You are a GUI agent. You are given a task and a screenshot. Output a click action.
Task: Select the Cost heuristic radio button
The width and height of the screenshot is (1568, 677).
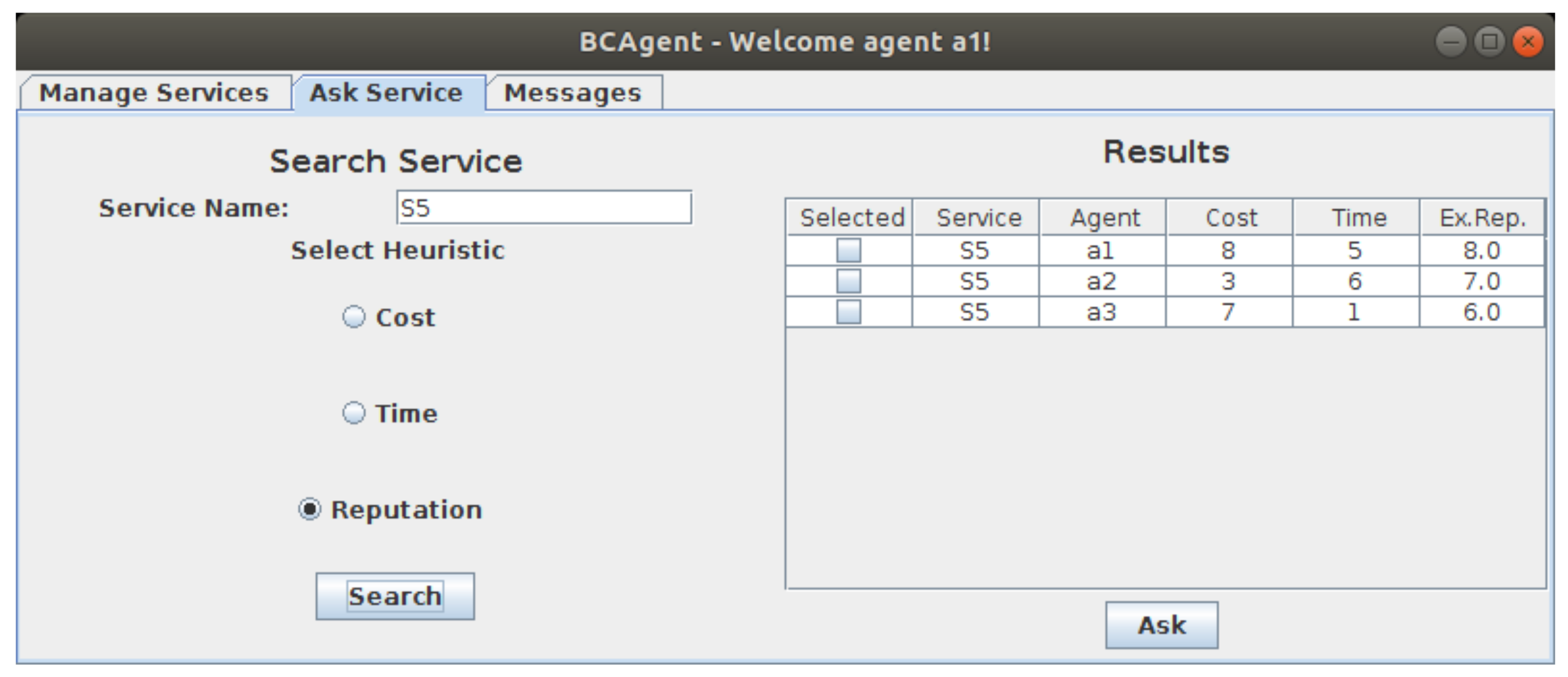[354, 317]
